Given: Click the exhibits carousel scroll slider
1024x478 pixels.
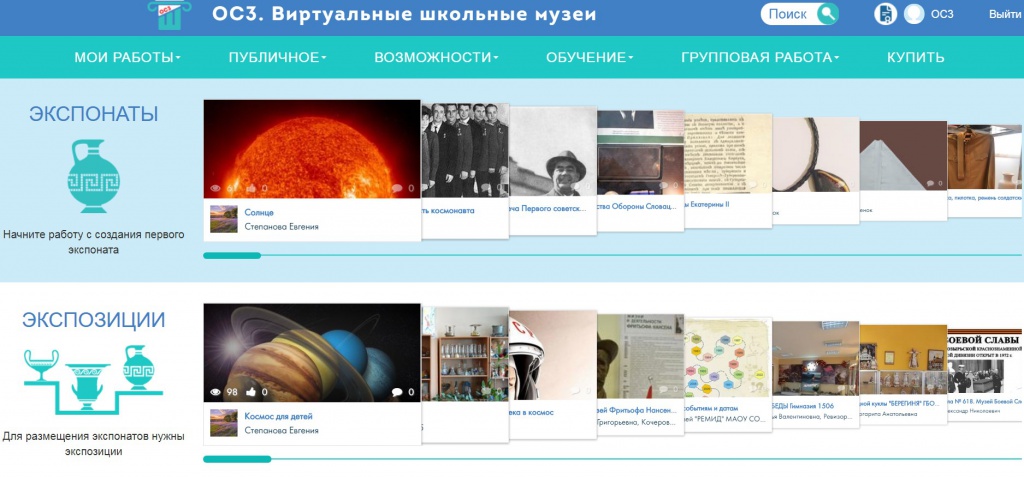Looking at the screenshot, I should [232, 255].
